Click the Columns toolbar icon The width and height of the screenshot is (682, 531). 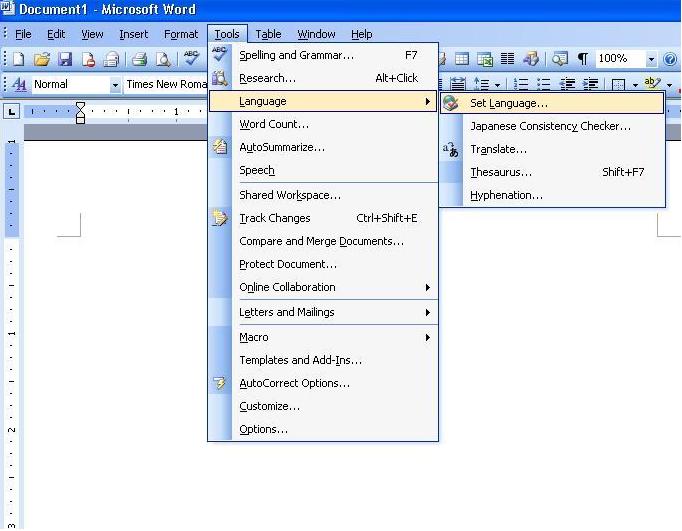(x=507, y=60)
